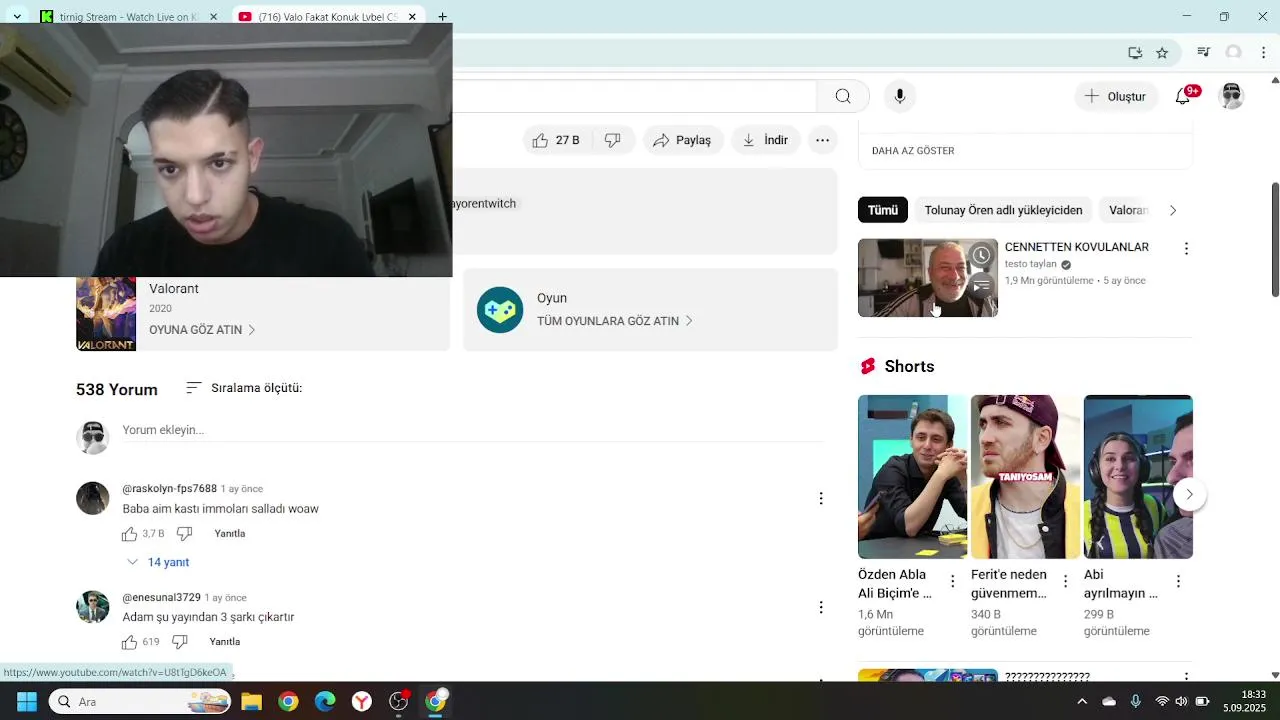Select the Tümü filter chip
1280x720 pixels.
click(883, 210)
